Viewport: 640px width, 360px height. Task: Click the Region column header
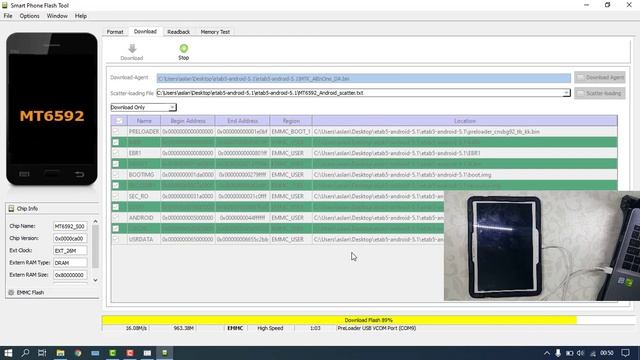tap(291, 121)
